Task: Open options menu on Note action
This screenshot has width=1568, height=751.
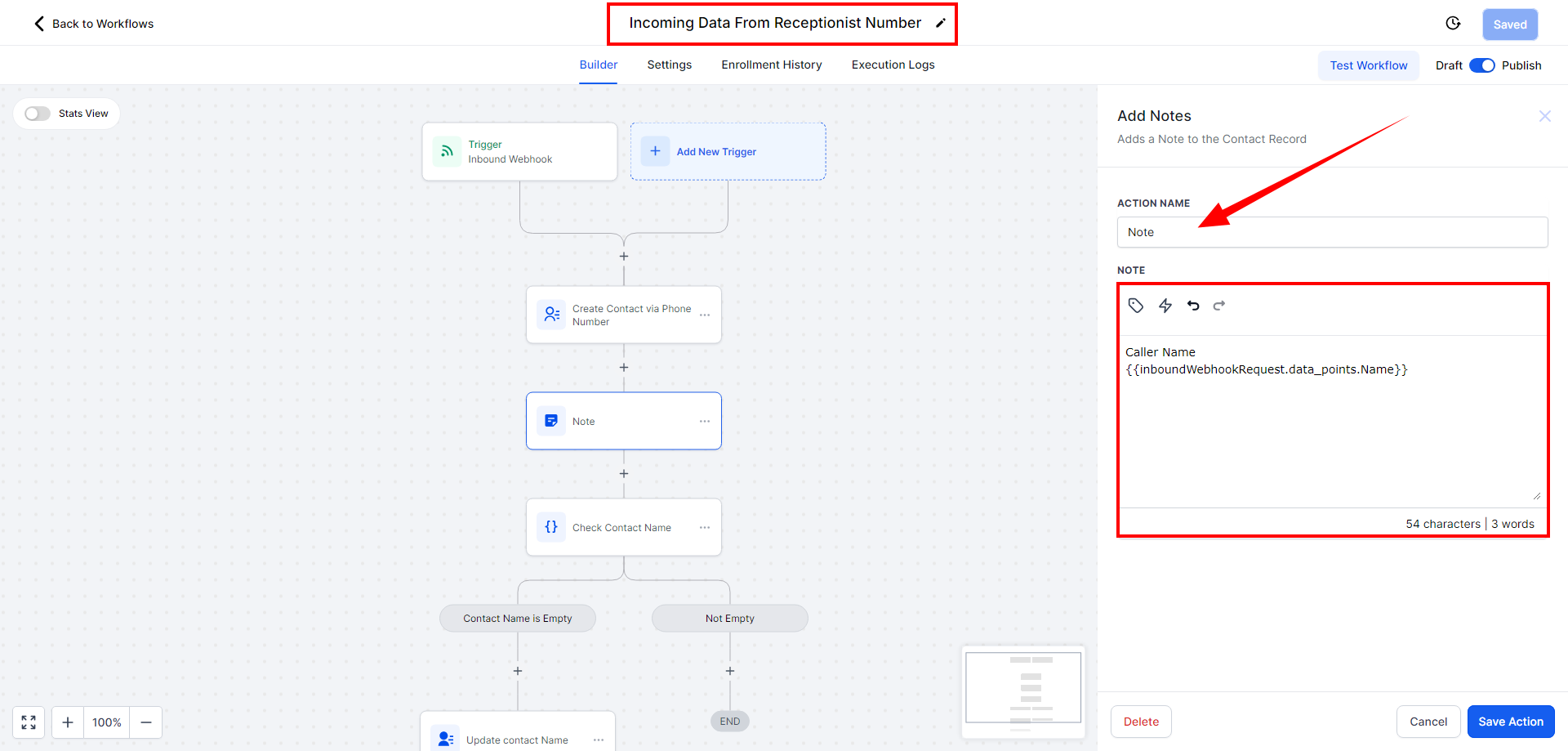Action: pyautogui.click(x=705, y=422)
